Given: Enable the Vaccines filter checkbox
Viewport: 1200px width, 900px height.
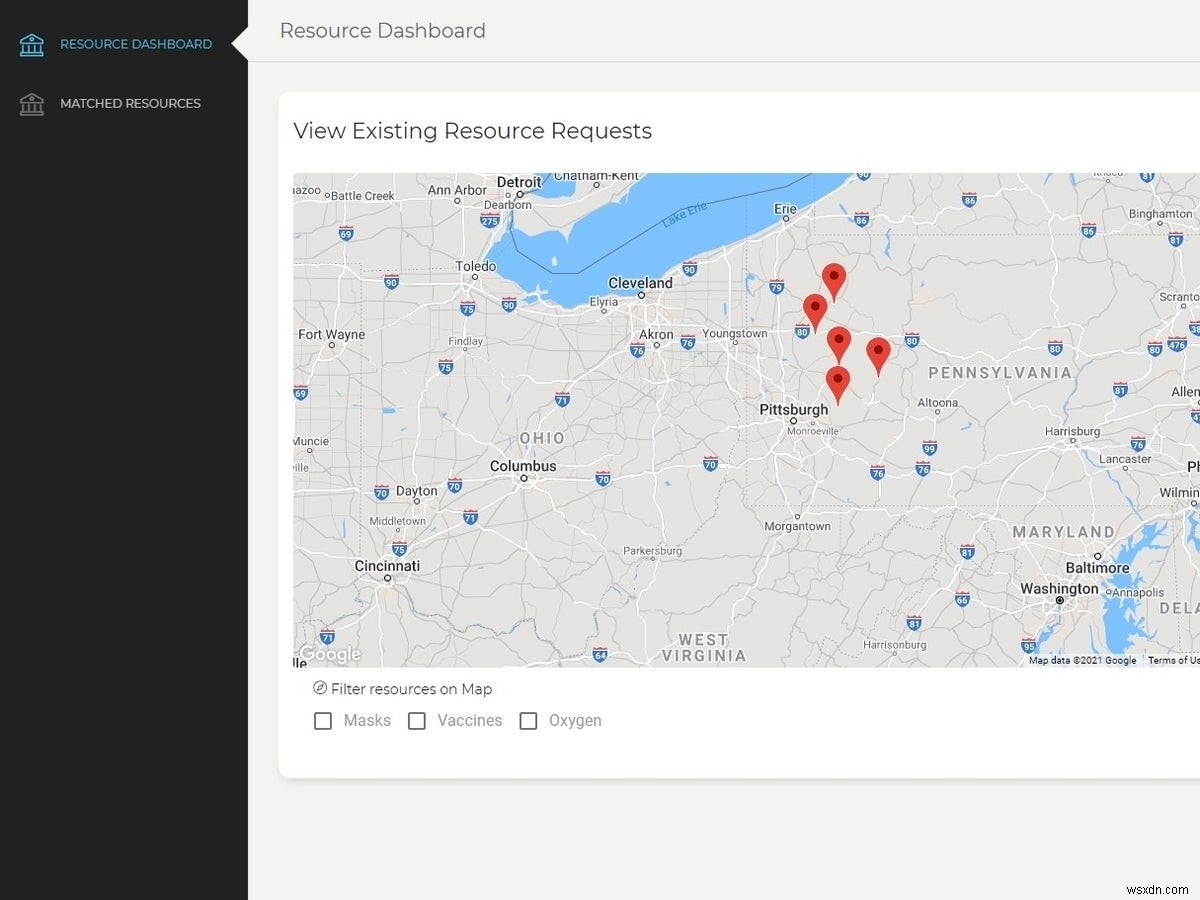Looking at the screenshot, I should point(417,721).
